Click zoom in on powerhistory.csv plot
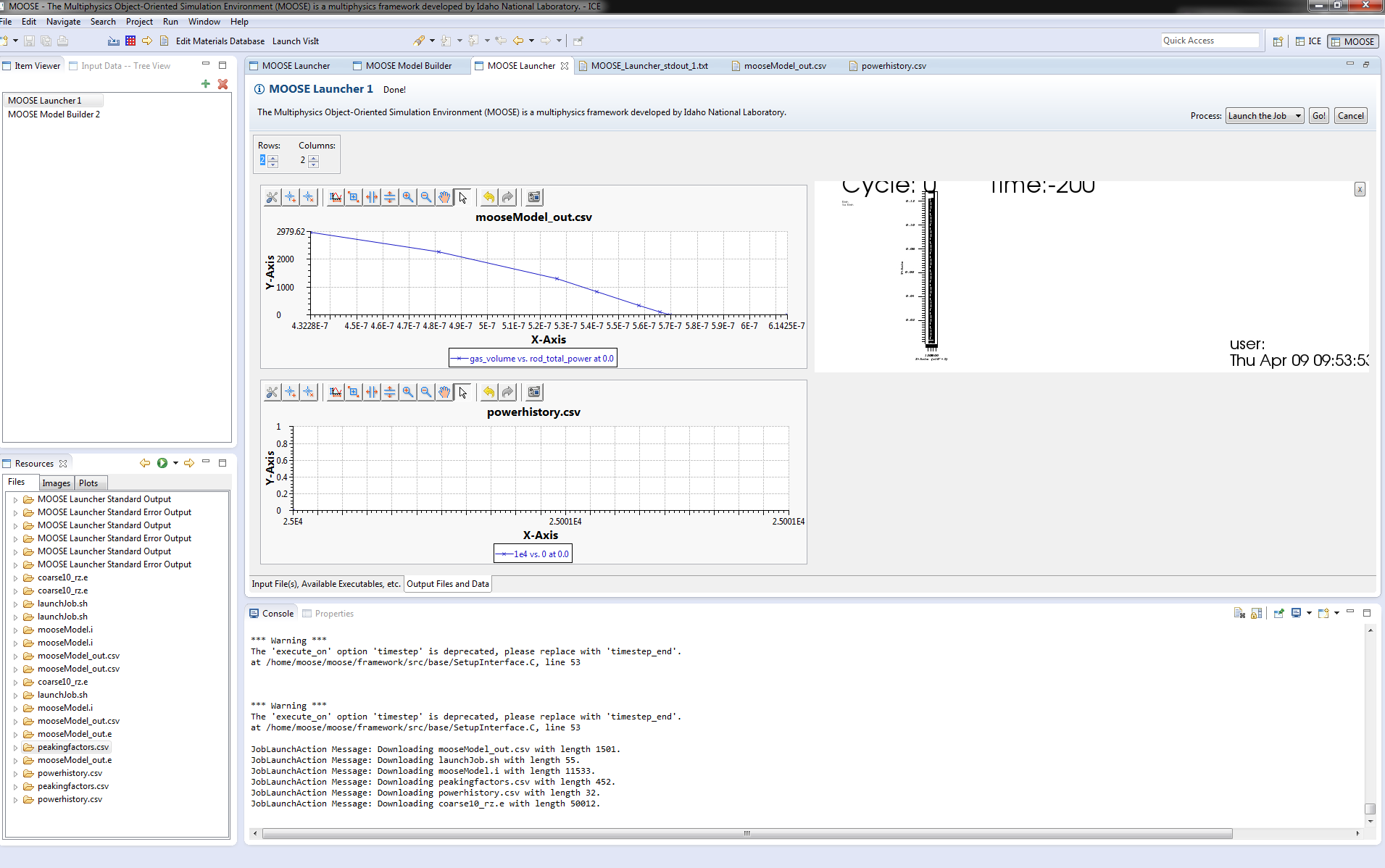The width and height of the screenshot is (1385, 868). click(x=408, y=392)
